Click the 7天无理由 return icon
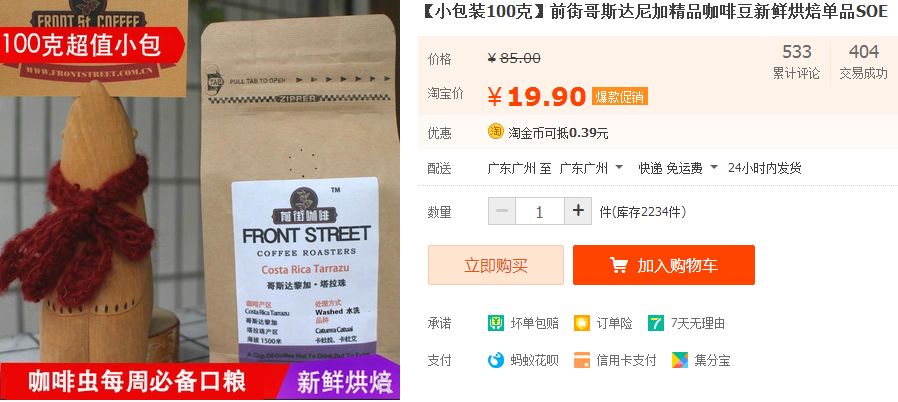This screenshot has height=402, width=898. pos(656,323)
